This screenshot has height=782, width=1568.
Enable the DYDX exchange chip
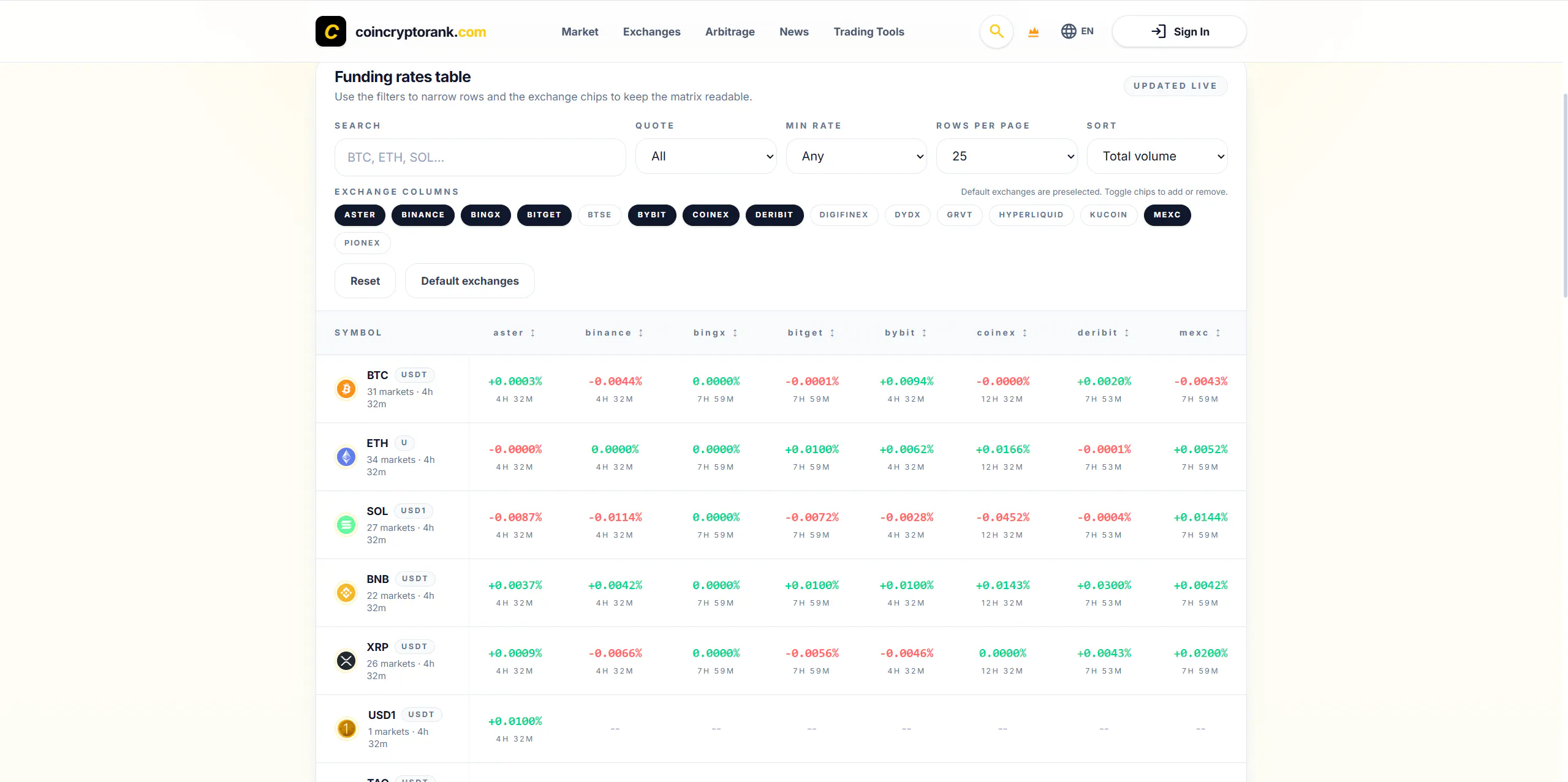pos(907,215)
